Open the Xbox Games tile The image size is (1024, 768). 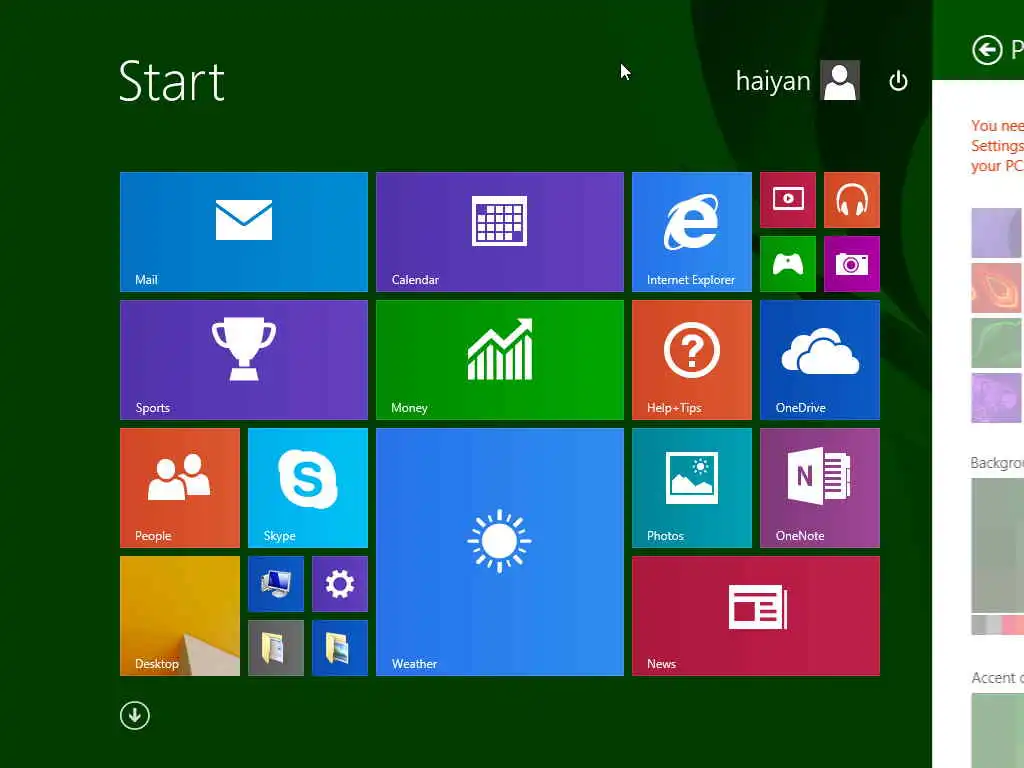tap(788, 264)
